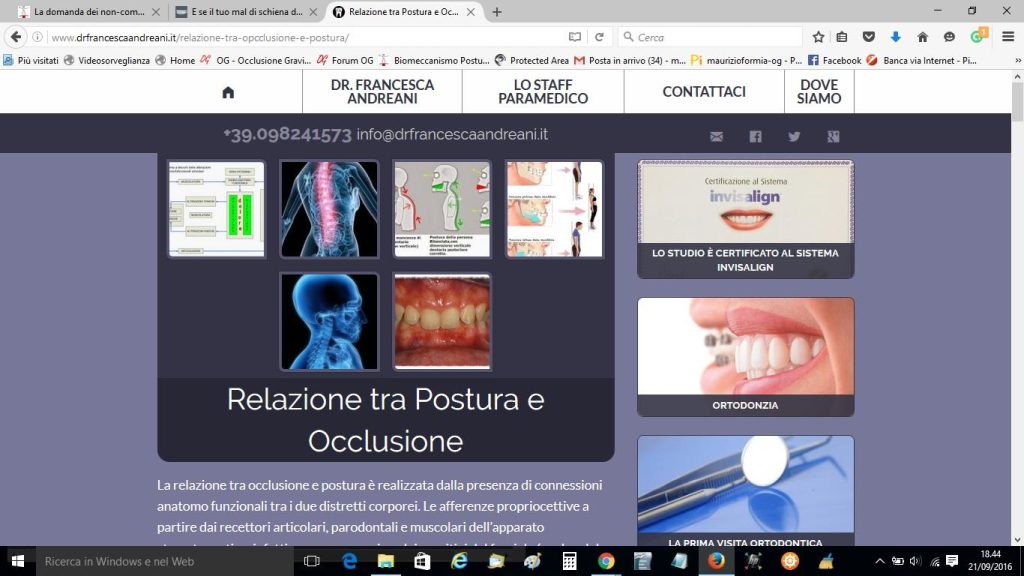The height and width of the screenshot is (576, 1024).
Task: Click the ORTODONZIA sidebar card
Action: [746, 356]
